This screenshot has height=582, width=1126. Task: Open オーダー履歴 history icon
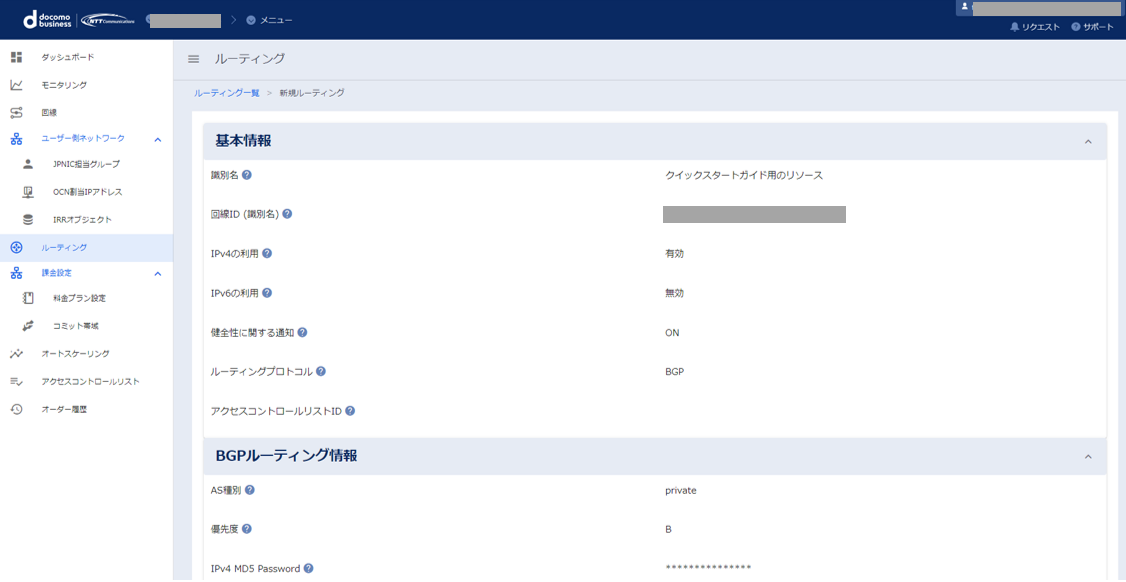tap(17, 410)
